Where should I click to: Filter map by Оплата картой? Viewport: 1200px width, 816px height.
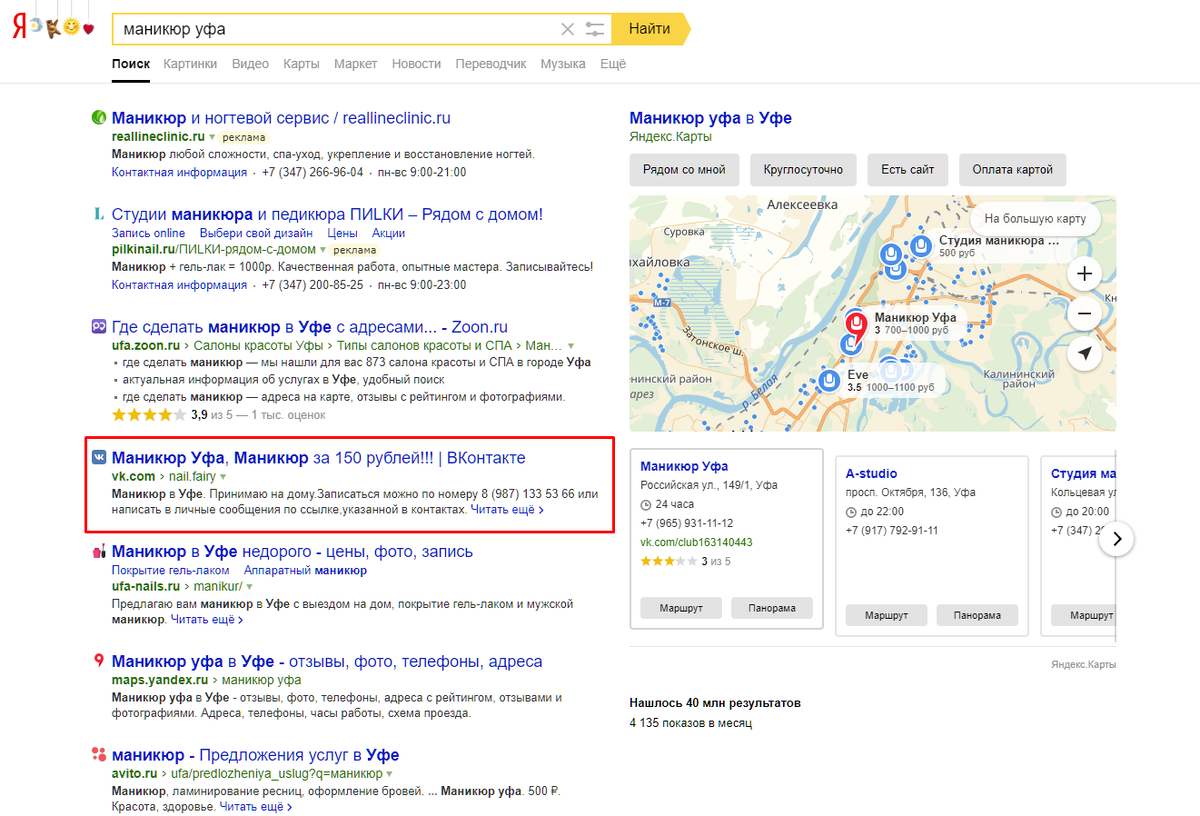(1012, 170)
